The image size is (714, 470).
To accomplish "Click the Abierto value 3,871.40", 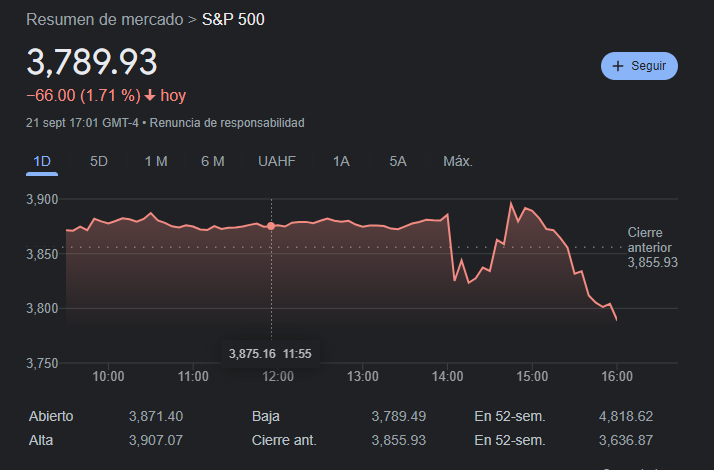I will coord(156,416).
